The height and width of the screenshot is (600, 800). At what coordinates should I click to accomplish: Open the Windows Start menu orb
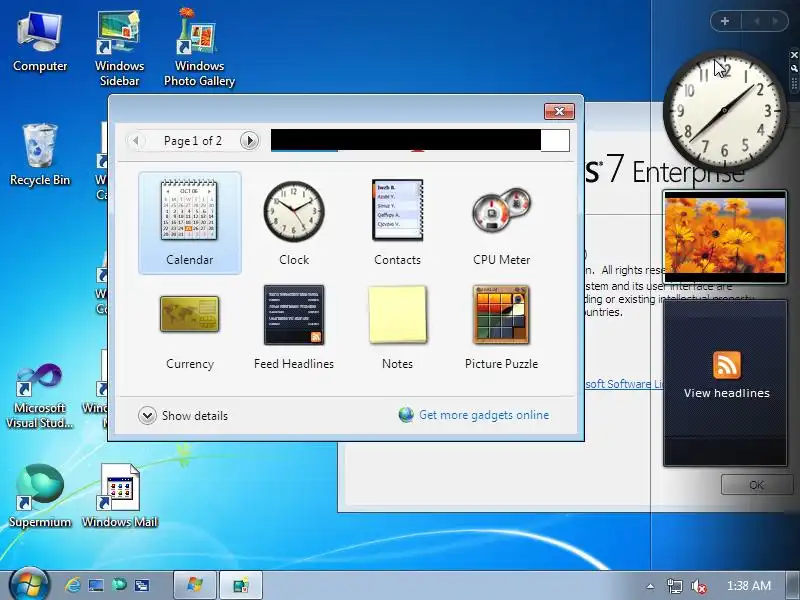(x=29, y=584)
